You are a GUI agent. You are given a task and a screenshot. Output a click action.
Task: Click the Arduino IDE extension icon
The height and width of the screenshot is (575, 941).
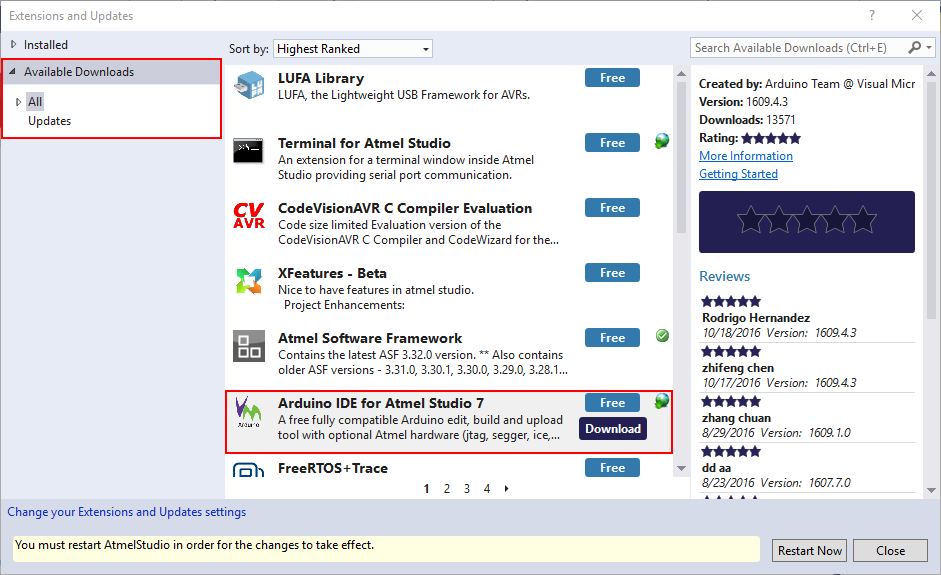click(x=248, y=411)
